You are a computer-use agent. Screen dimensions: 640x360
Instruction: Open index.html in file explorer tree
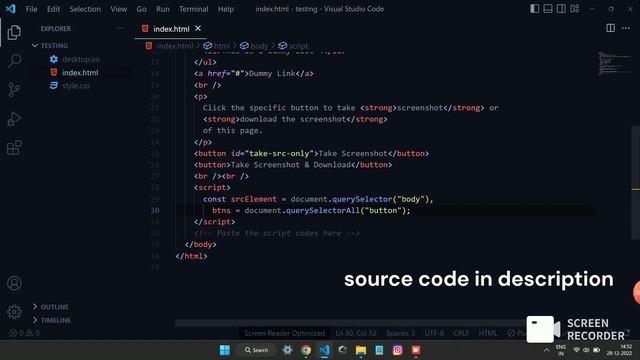80,73
